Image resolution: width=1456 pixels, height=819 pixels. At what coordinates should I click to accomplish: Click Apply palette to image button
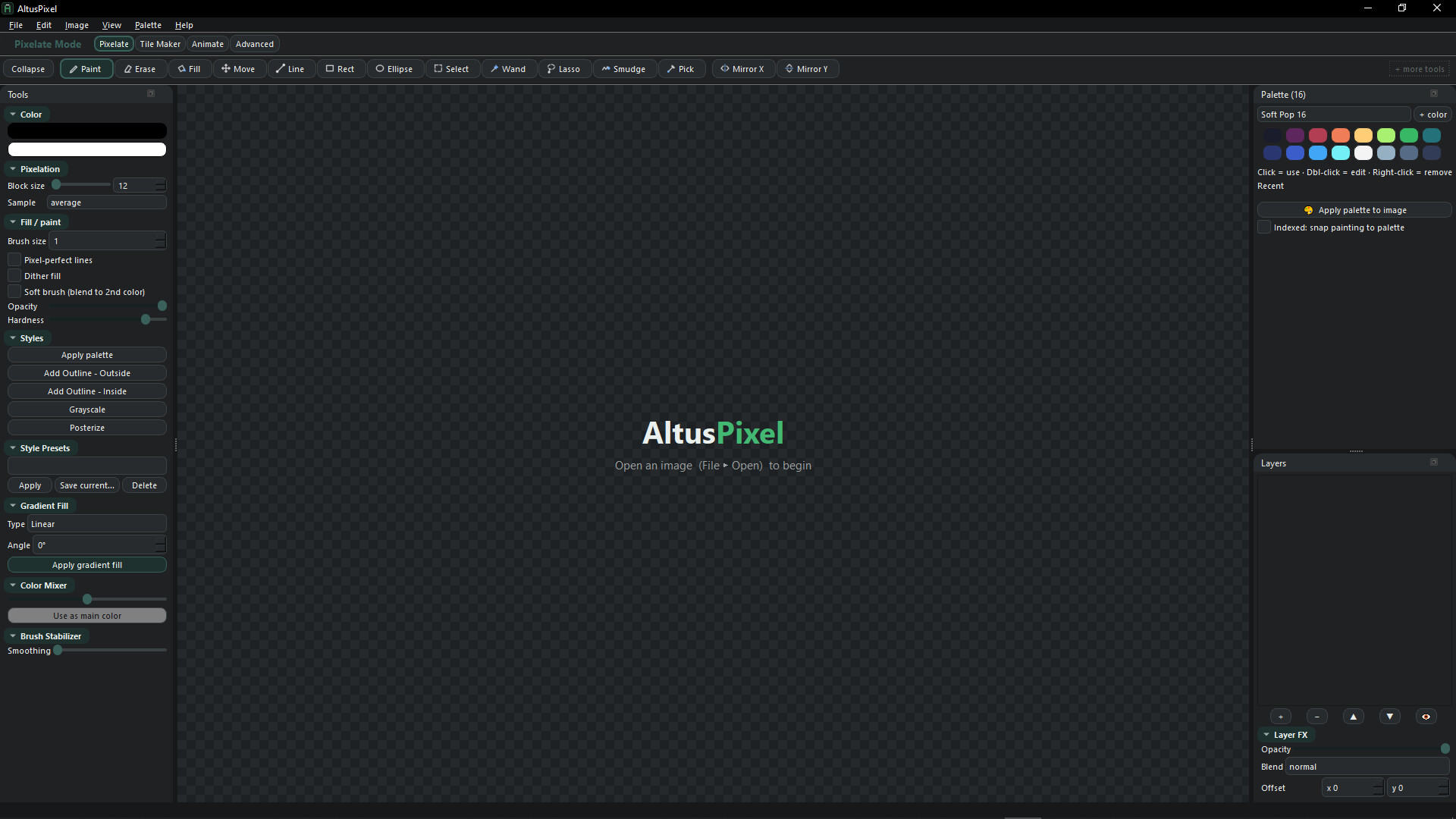pyautogui.click(x=1354, y=210)
